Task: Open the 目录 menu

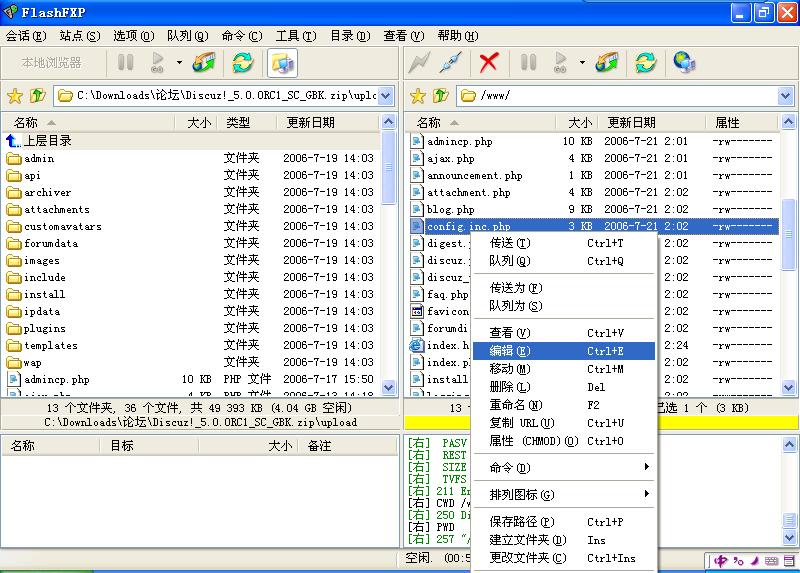Action: tap(350, 36)
